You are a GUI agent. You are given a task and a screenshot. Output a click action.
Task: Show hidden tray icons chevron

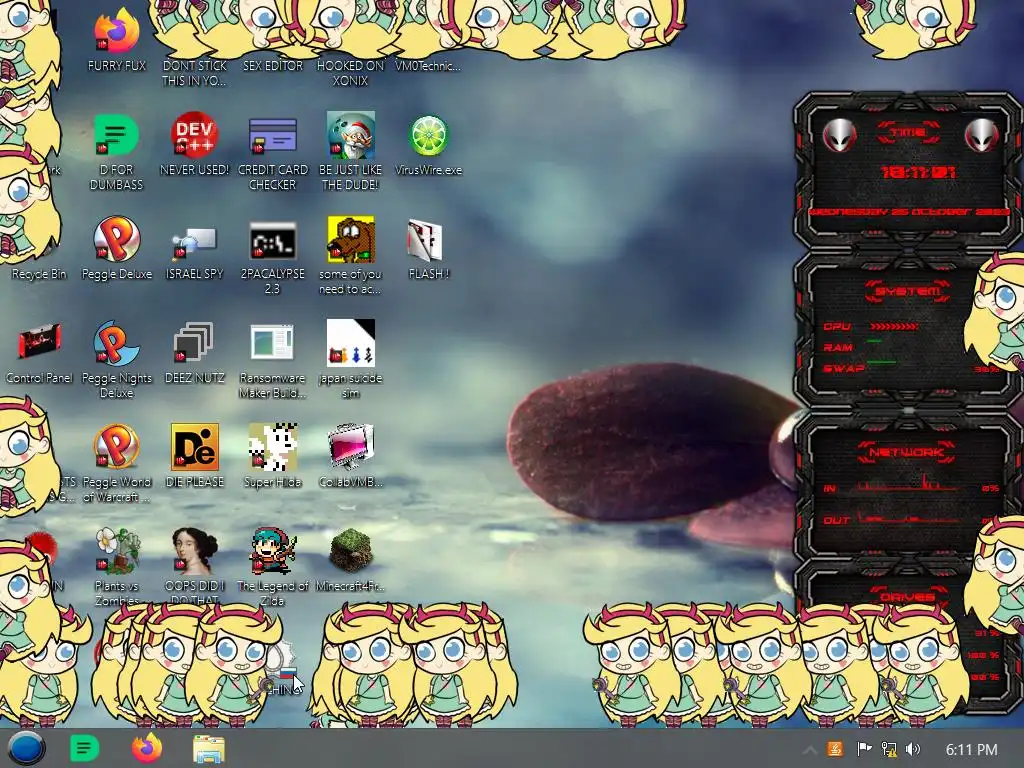point(809,750)
